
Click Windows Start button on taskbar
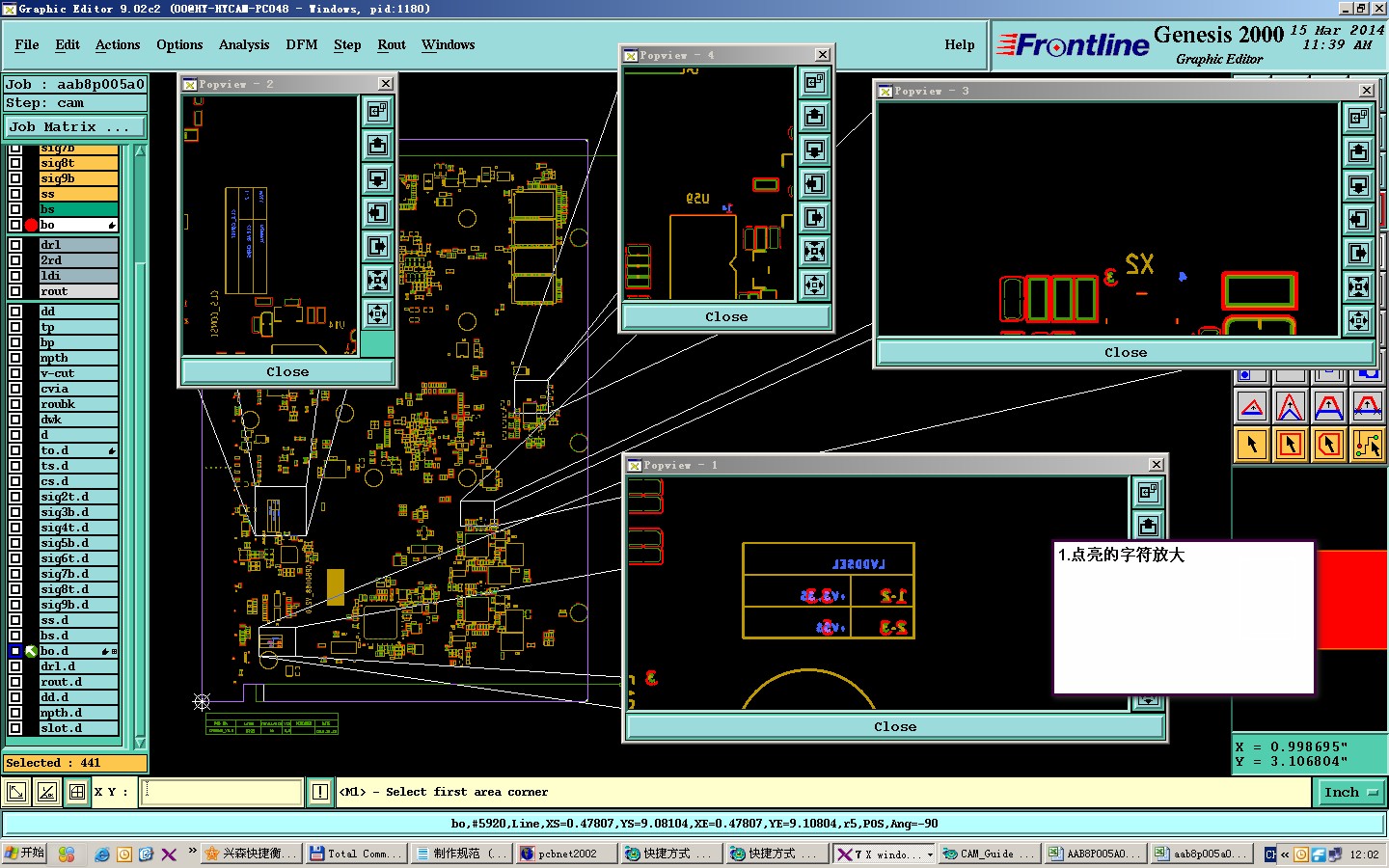(x=24, y=854)
